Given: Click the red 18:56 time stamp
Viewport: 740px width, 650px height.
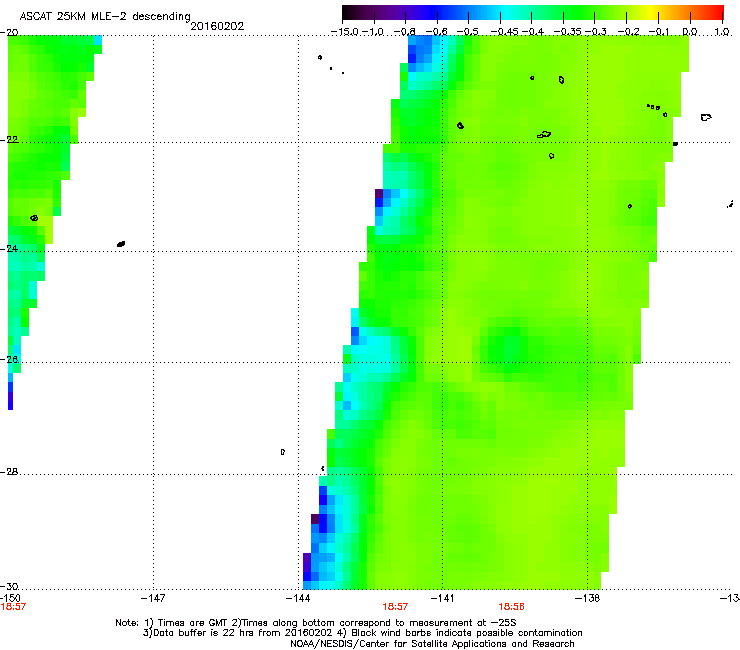Looking at the screenshot, I should coord(512,607).
